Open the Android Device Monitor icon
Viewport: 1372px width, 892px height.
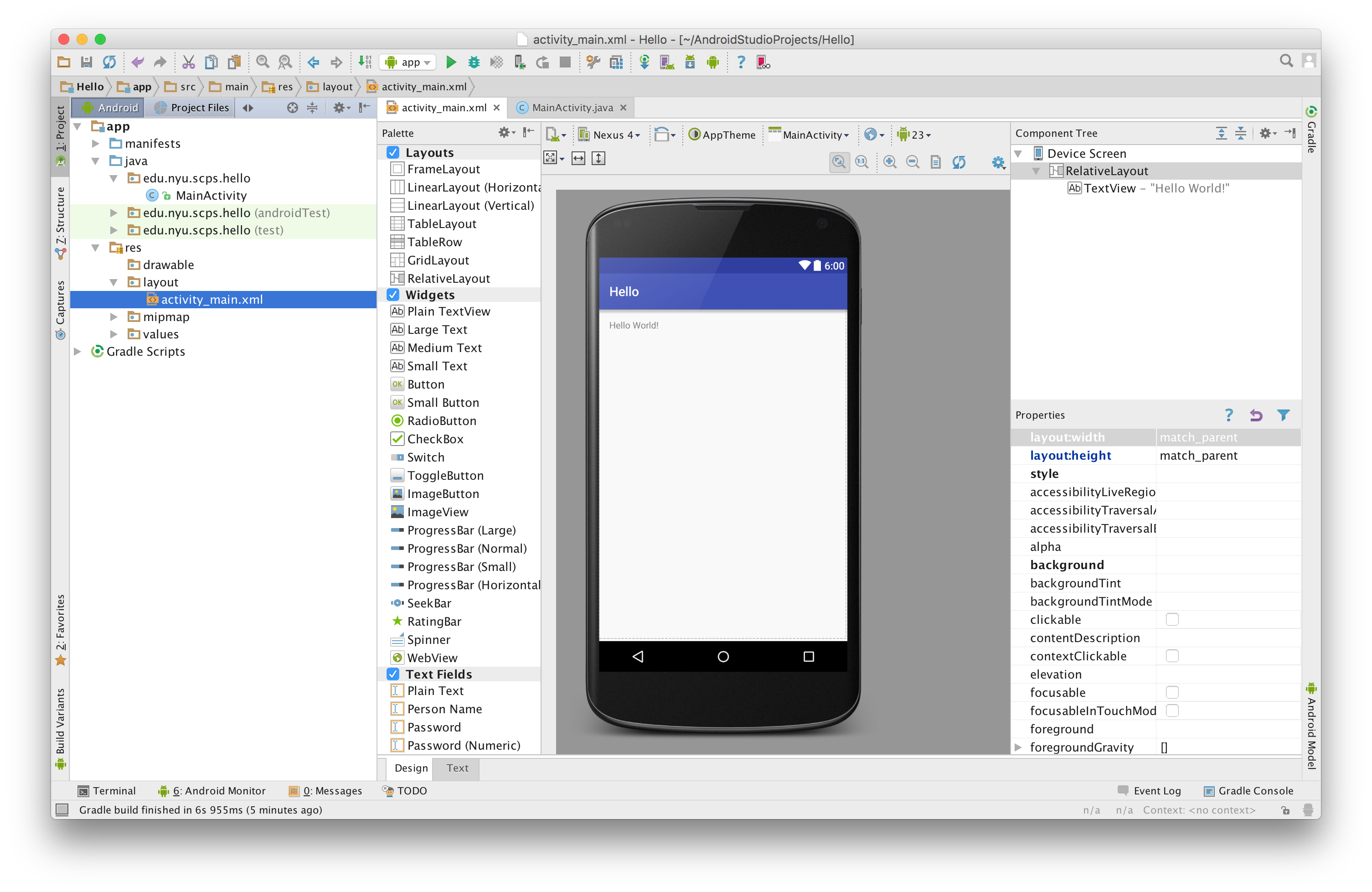[x=713, y=62]
